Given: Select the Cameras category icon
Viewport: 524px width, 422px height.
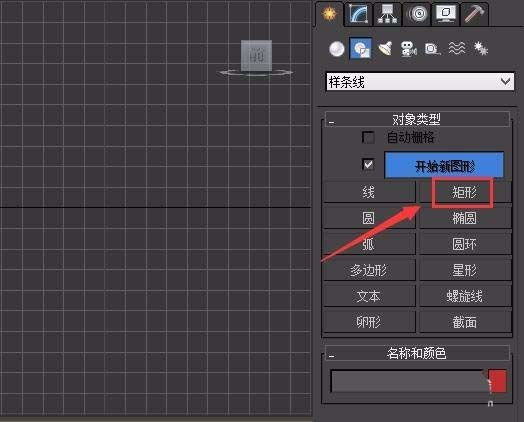Looking at the screenshot, I should (x=408, y=49).
